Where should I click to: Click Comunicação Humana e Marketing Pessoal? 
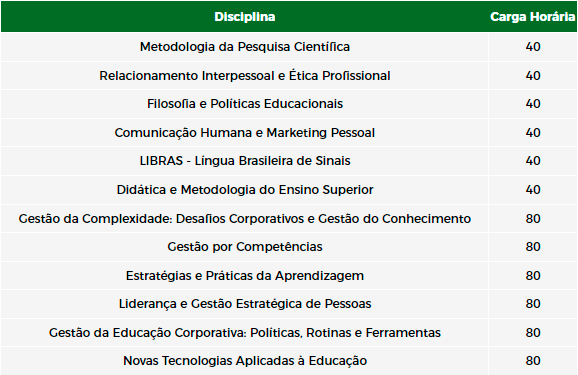tap(245, 133)
